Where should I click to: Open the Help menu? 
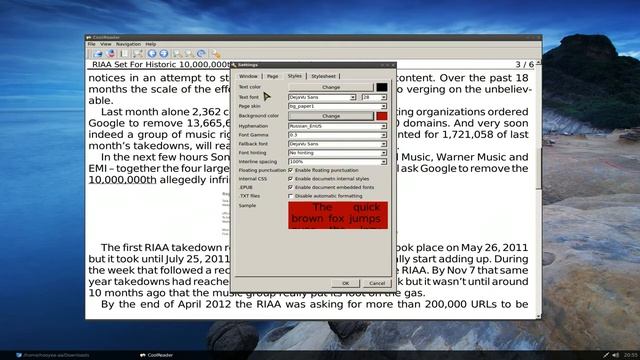point(151,44)
